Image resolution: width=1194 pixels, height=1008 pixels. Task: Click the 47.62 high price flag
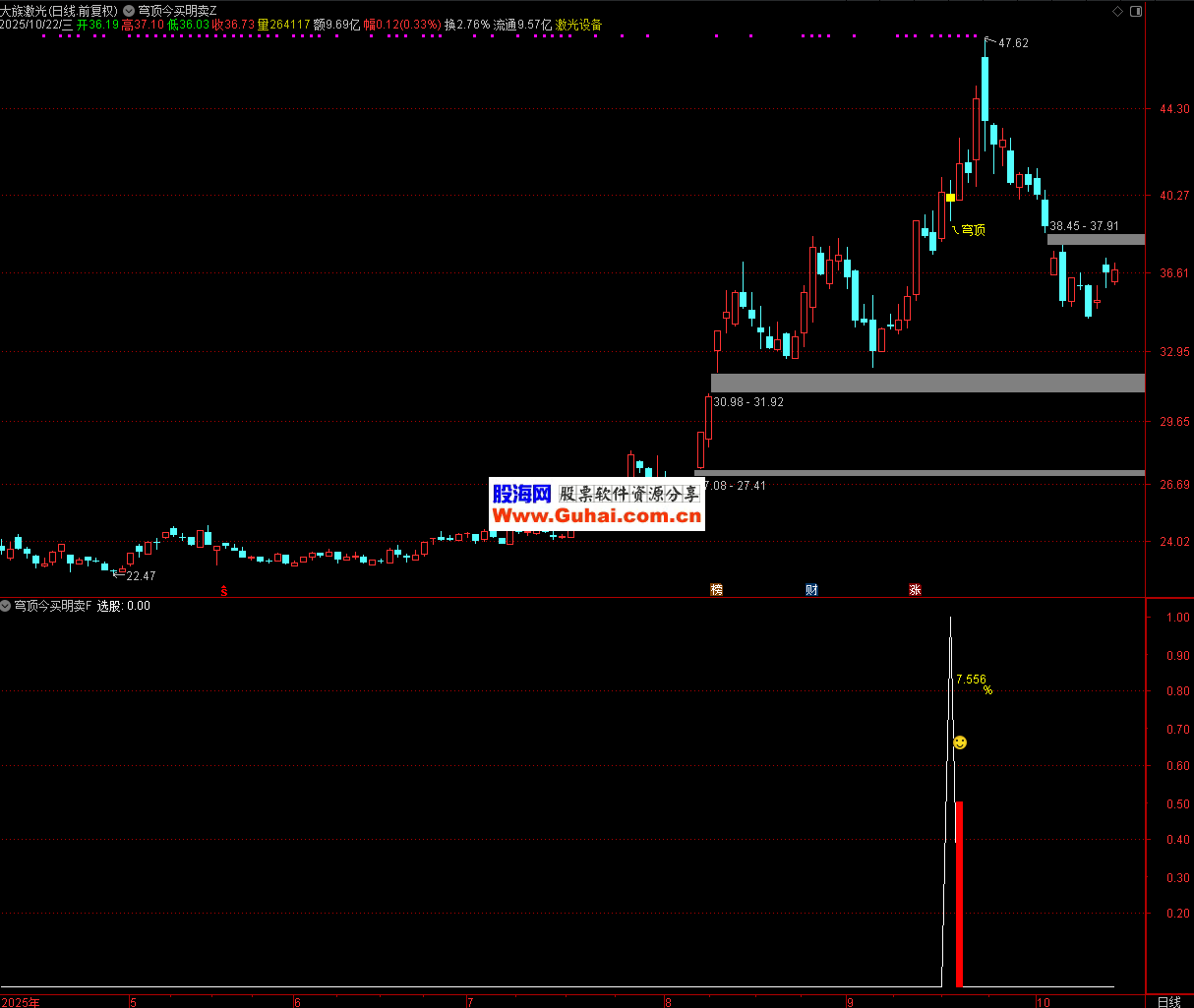1012,43
